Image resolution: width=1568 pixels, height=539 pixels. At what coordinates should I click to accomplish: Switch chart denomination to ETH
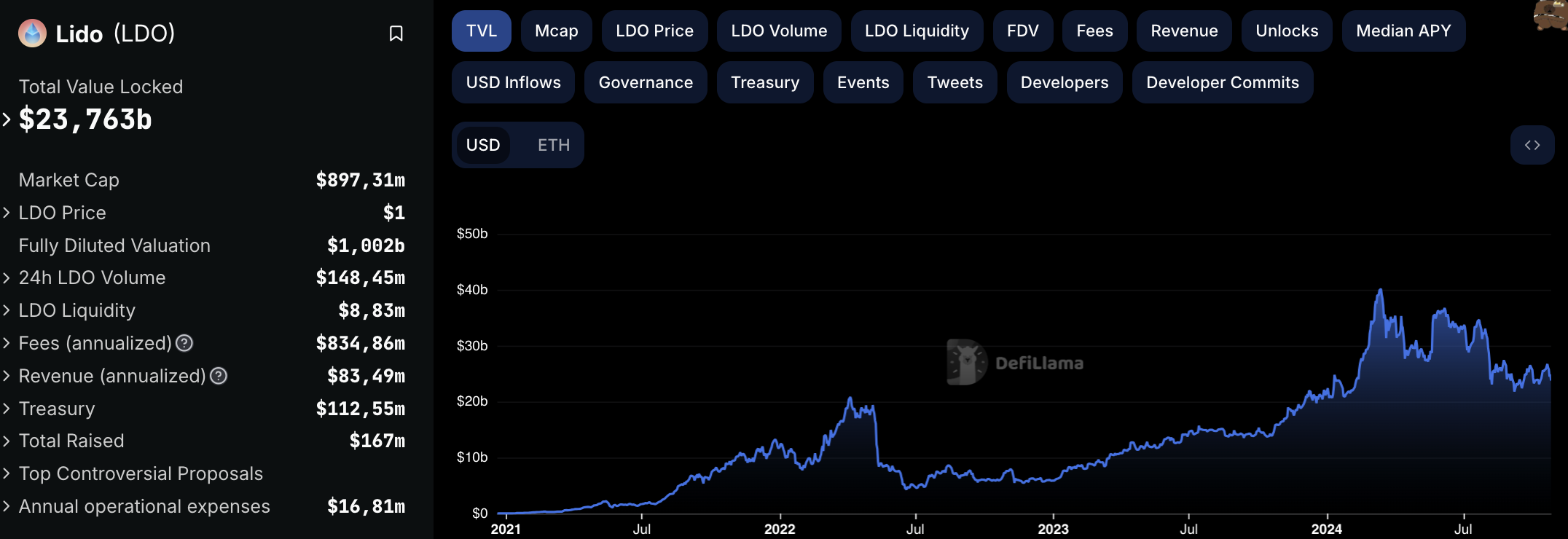[554, 145]
